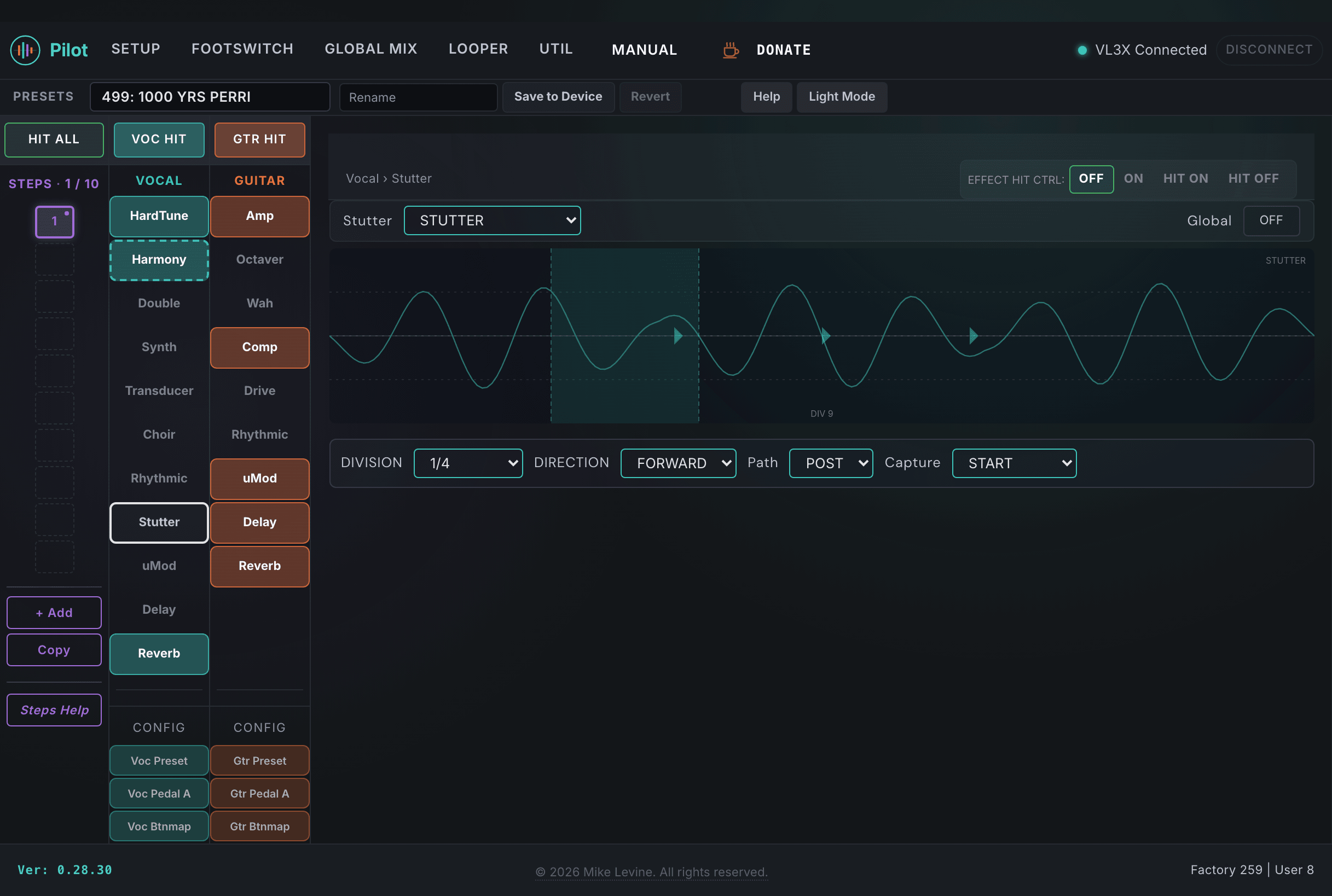Toggle the vocal Harmony effect
Screen dimensions: 1332x896
point(159,260)
